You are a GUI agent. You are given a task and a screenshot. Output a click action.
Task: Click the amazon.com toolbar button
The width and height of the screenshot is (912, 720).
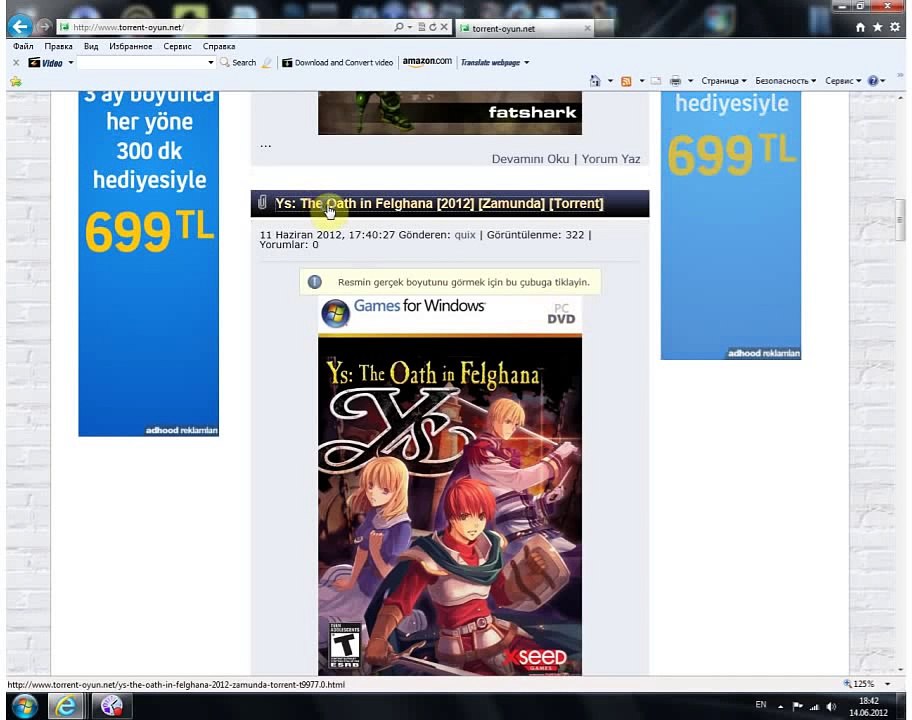click(427, 62)
